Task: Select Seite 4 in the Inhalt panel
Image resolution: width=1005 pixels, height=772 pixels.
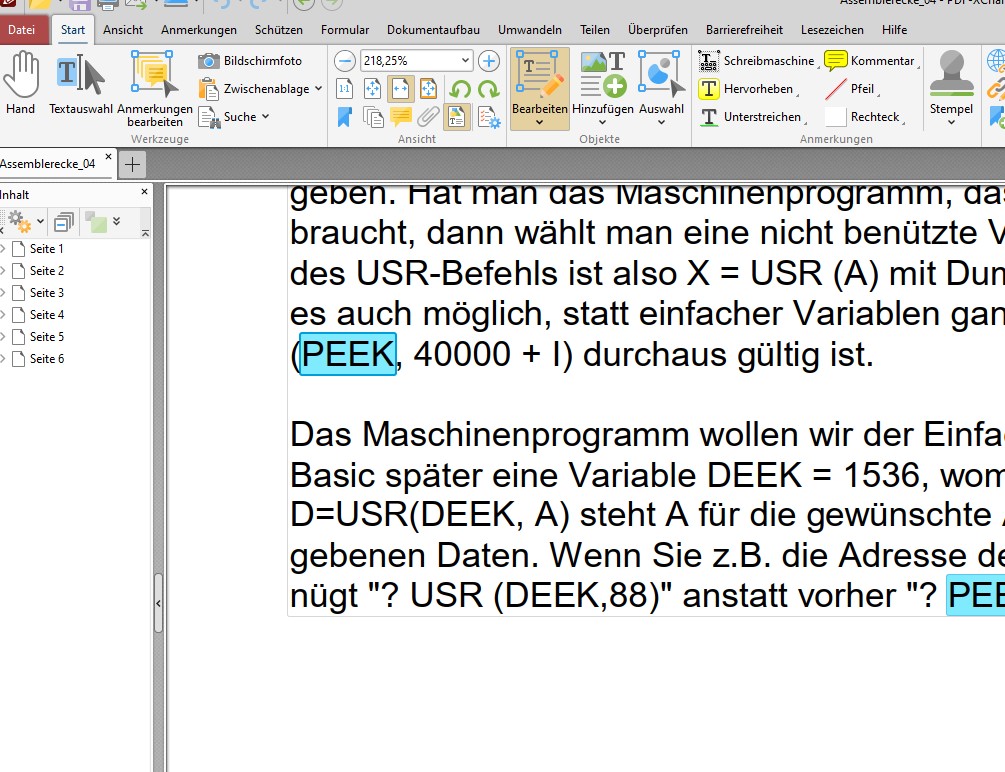Action: point(46,315)
